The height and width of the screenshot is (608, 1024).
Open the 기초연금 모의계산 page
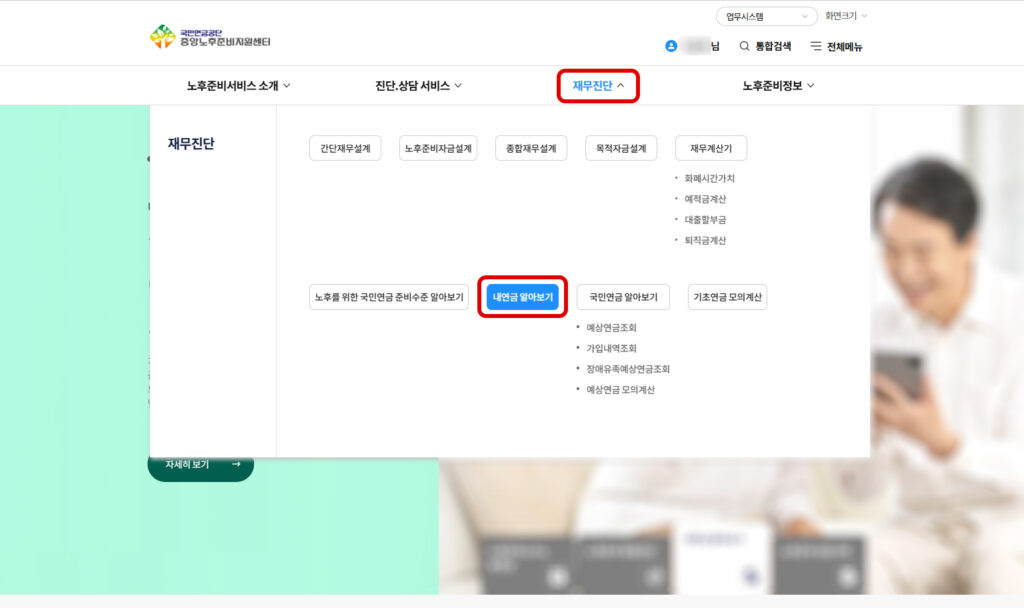(x=728, y=297)
